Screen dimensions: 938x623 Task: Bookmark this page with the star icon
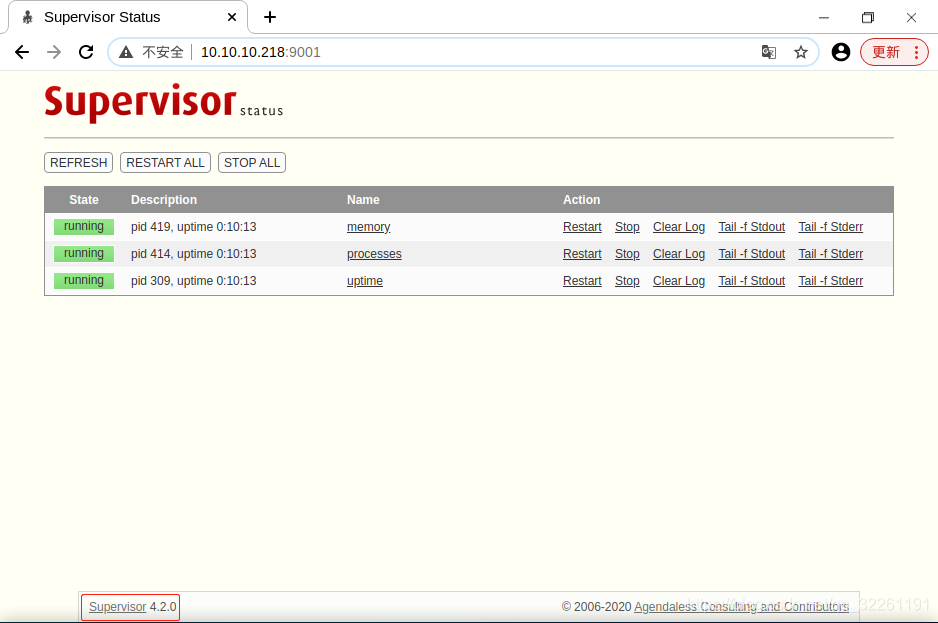[801, 52]
